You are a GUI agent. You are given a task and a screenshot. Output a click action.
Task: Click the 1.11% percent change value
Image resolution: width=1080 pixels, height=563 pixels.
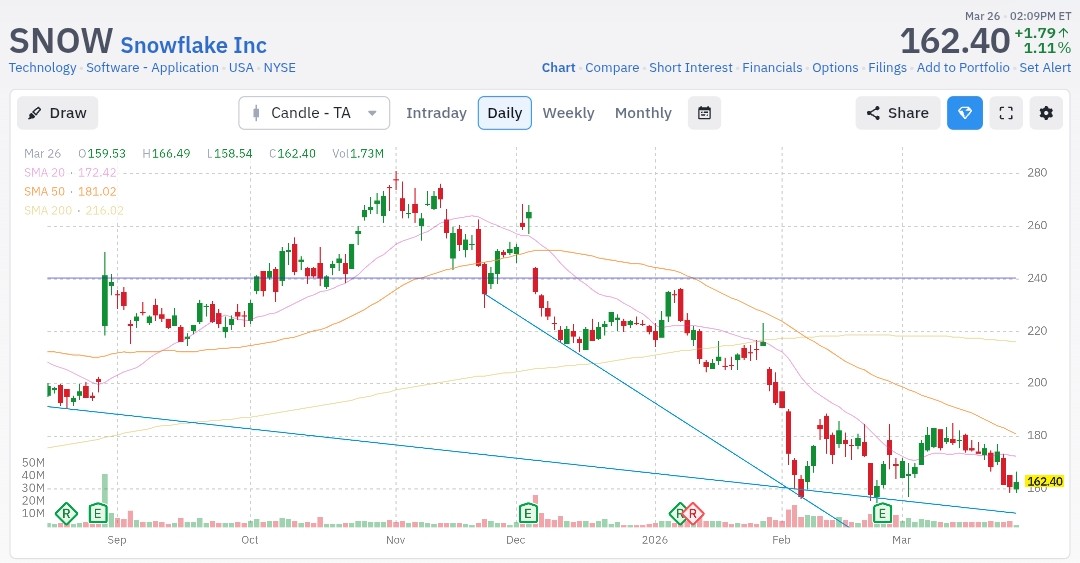point(1047,48)
